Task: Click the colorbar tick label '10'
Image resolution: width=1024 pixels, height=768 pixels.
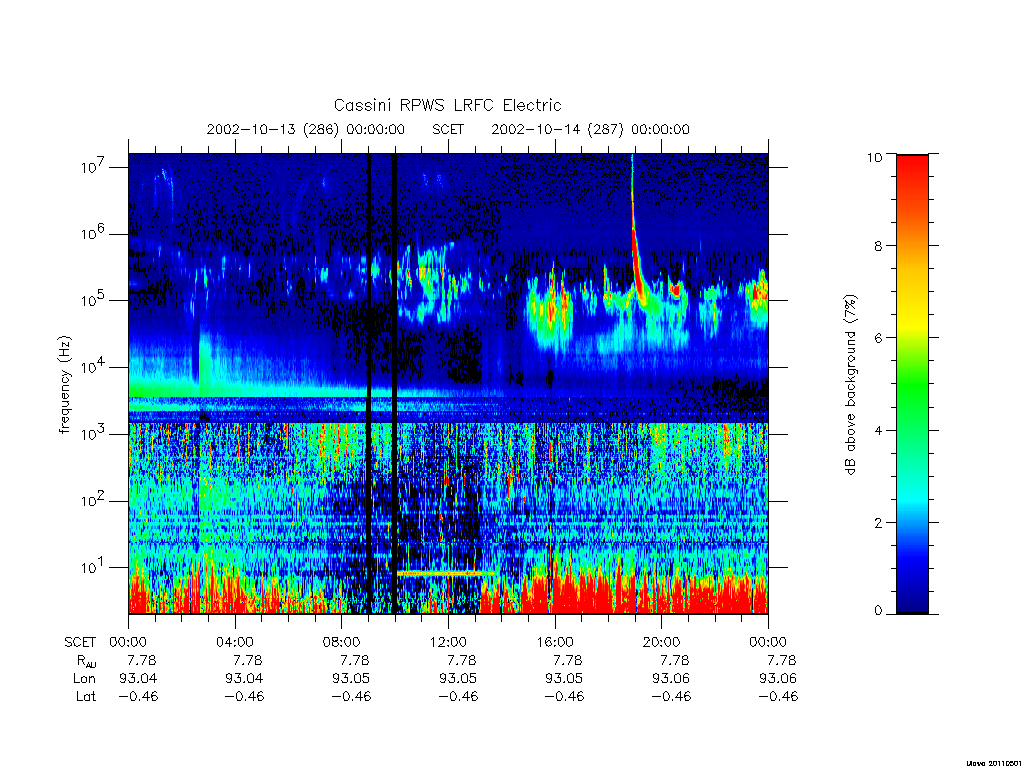Action: tap(874, 157)
